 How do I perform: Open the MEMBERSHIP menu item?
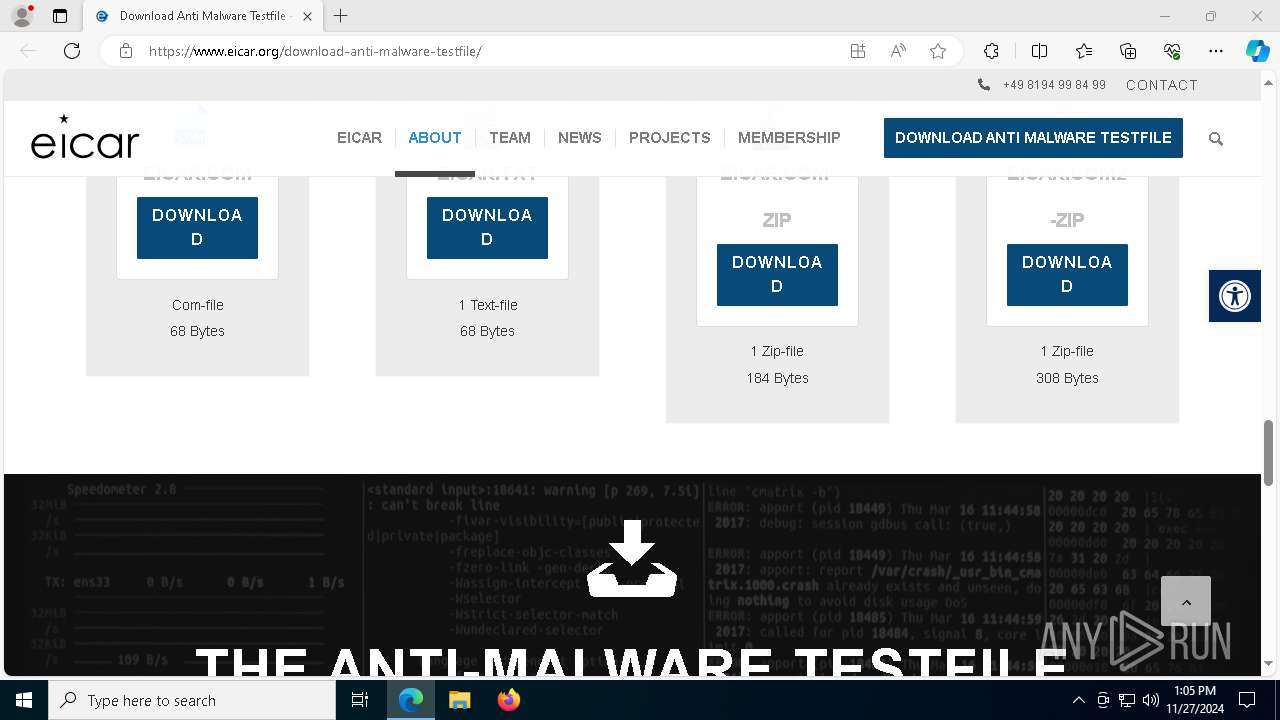coord(789,138)
